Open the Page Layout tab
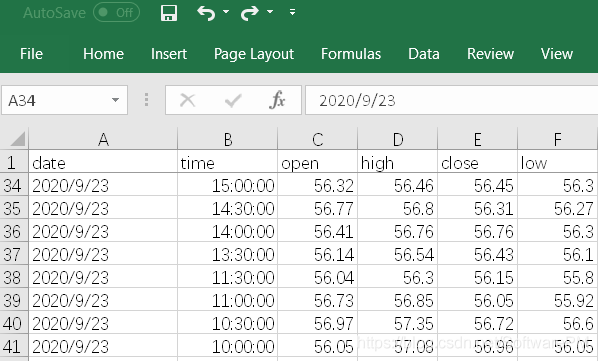The height and width of the screenshot is (361, 598). tap(254, 54)
